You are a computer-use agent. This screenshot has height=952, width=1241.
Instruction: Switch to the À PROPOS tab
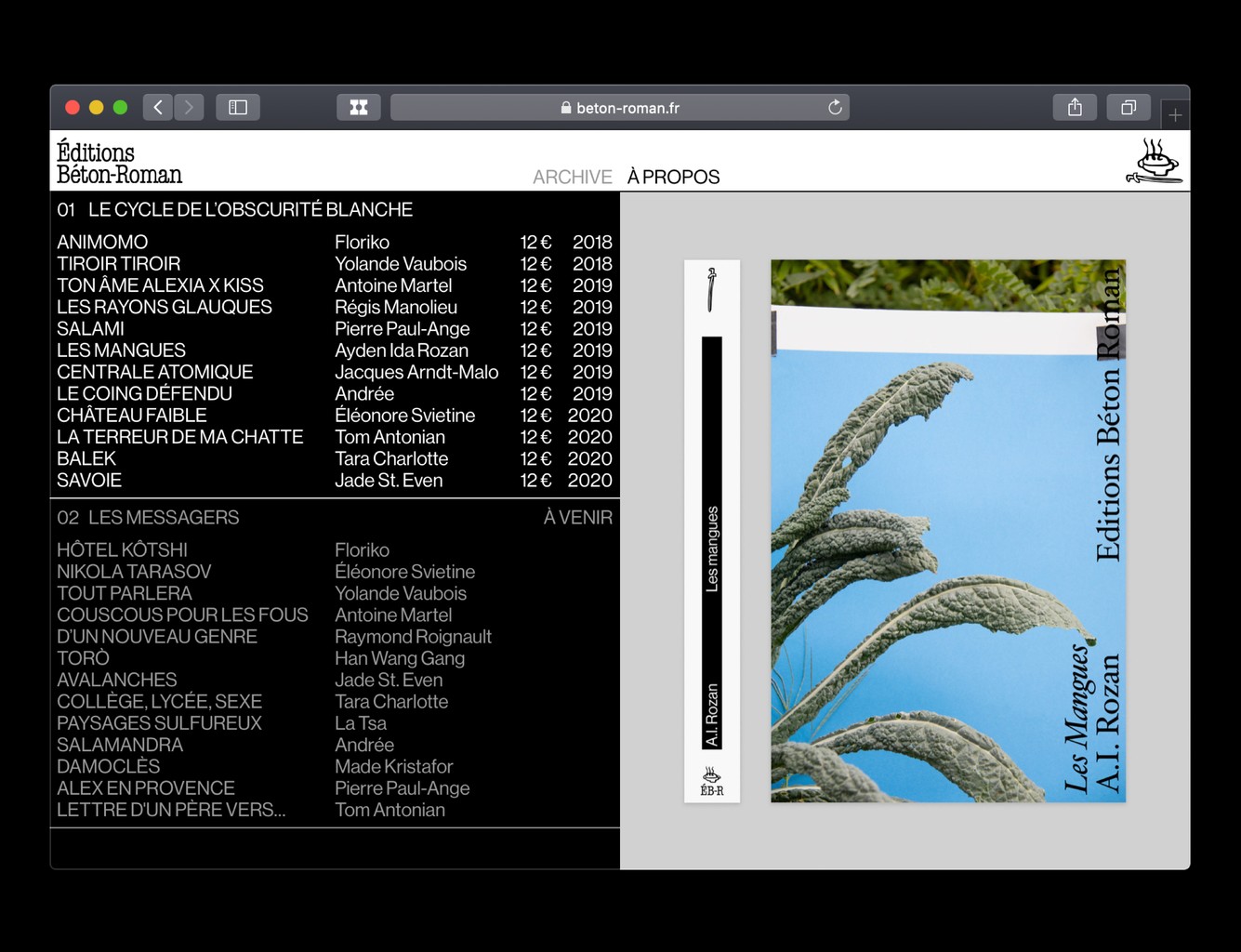(673, 177)
